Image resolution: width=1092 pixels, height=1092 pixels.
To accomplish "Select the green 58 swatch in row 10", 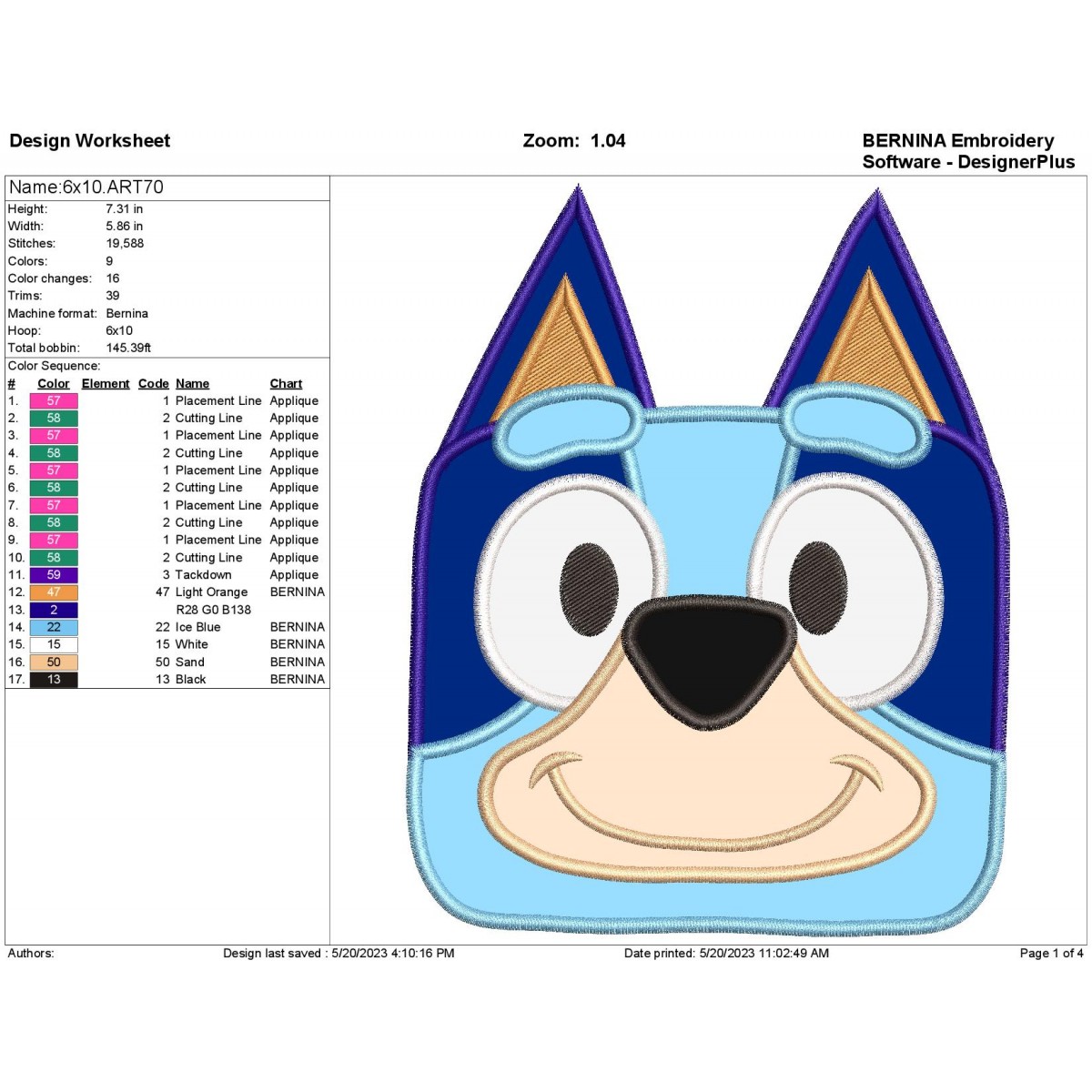I will [x=54, y=558].
